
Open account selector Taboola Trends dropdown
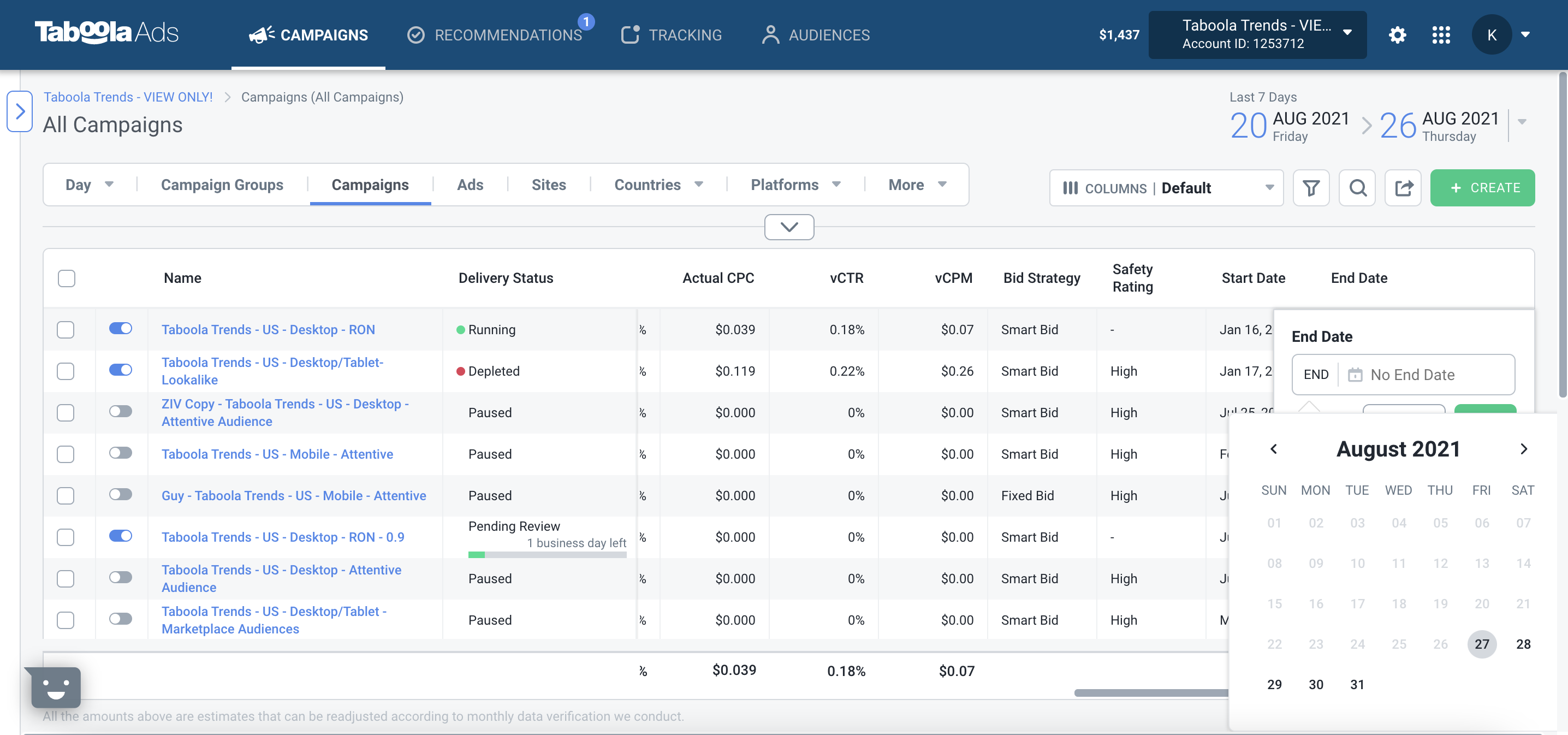pyautogui.click(x=1257, y=35)
